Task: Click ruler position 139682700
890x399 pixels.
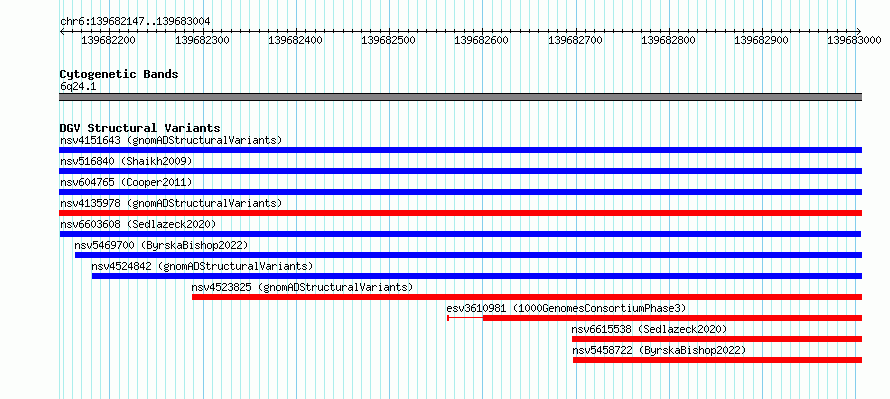Action: click(x=575, y=40)
